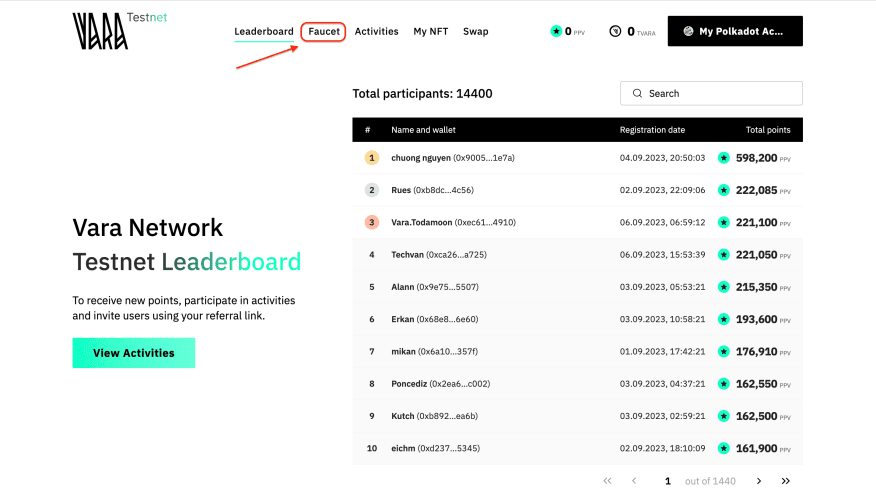Click star icon beside 193,600 points
The width and height of the screenshot is (876, 500).
pyautogui.click(x=723, y=319)
